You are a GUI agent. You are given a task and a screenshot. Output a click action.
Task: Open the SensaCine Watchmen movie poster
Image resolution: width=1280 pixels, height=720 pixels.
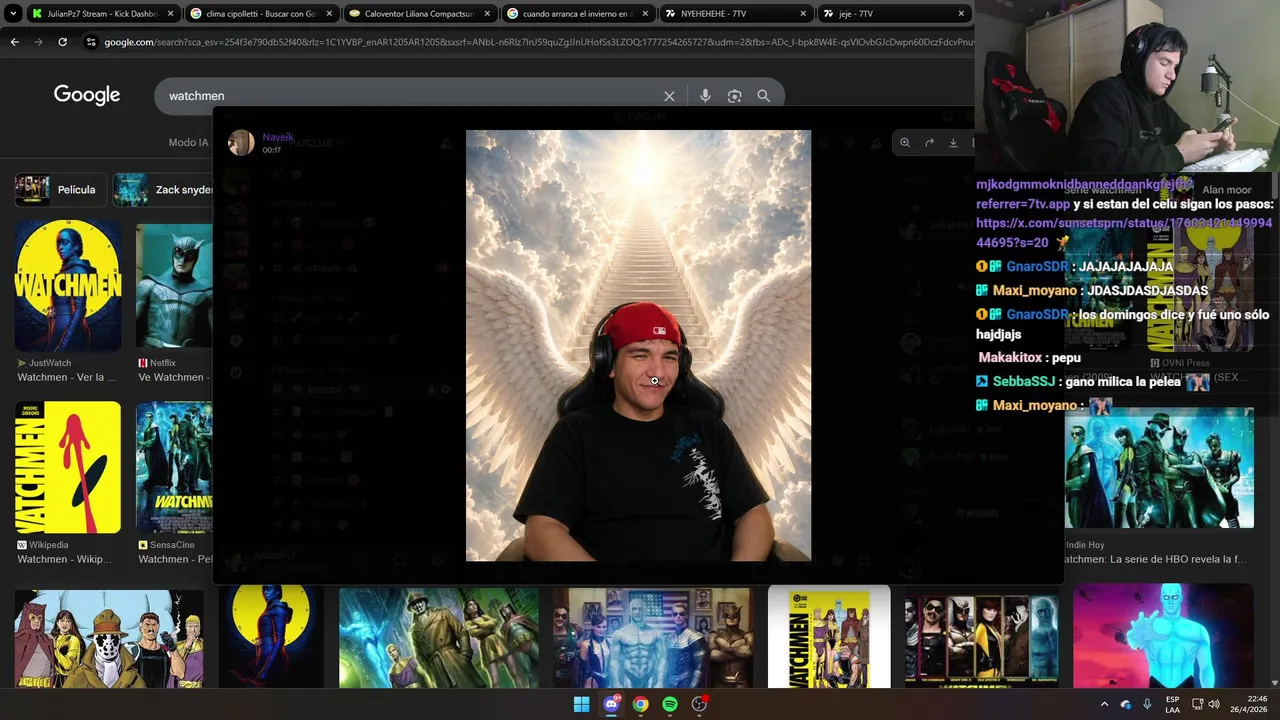click(x=174, y=468)
